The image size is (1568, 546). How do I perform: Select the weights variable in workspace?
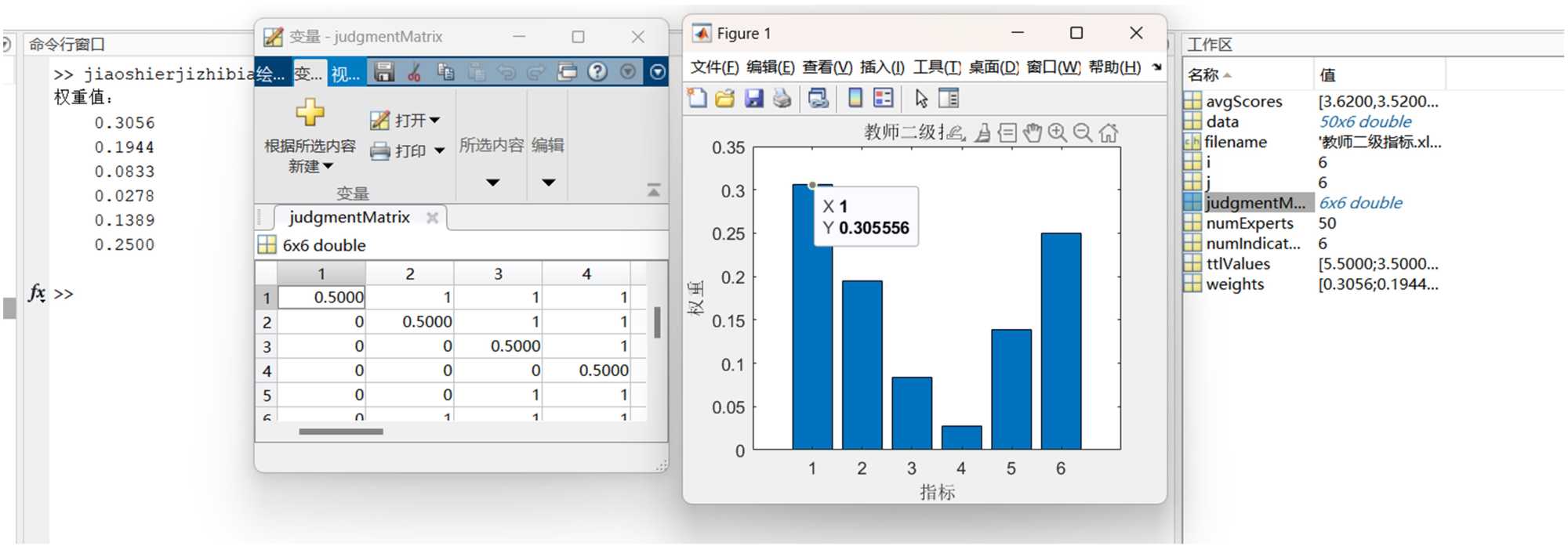[1235, 284]
